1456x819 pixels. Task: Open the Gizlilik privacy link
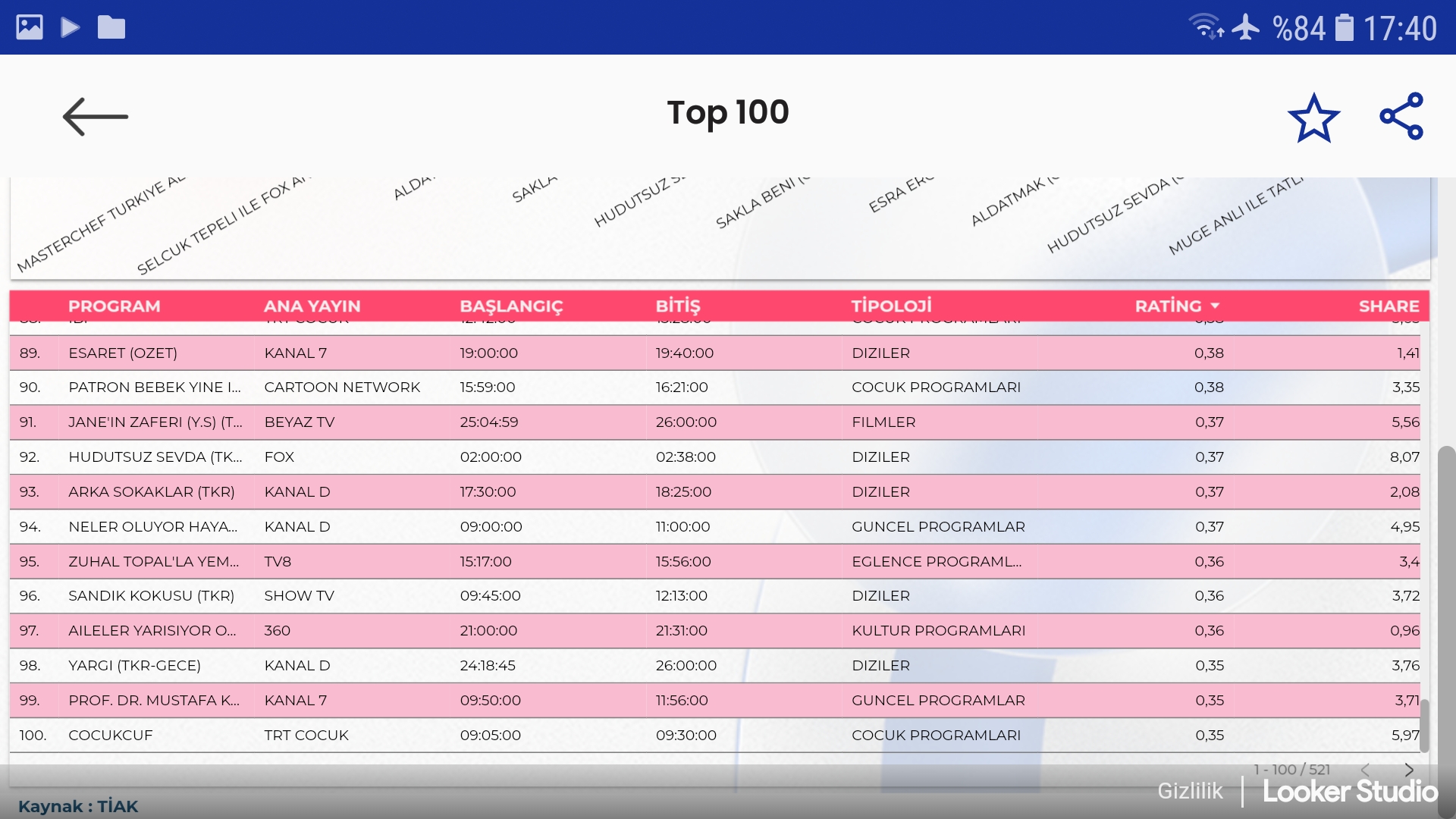click(1190, 791)
